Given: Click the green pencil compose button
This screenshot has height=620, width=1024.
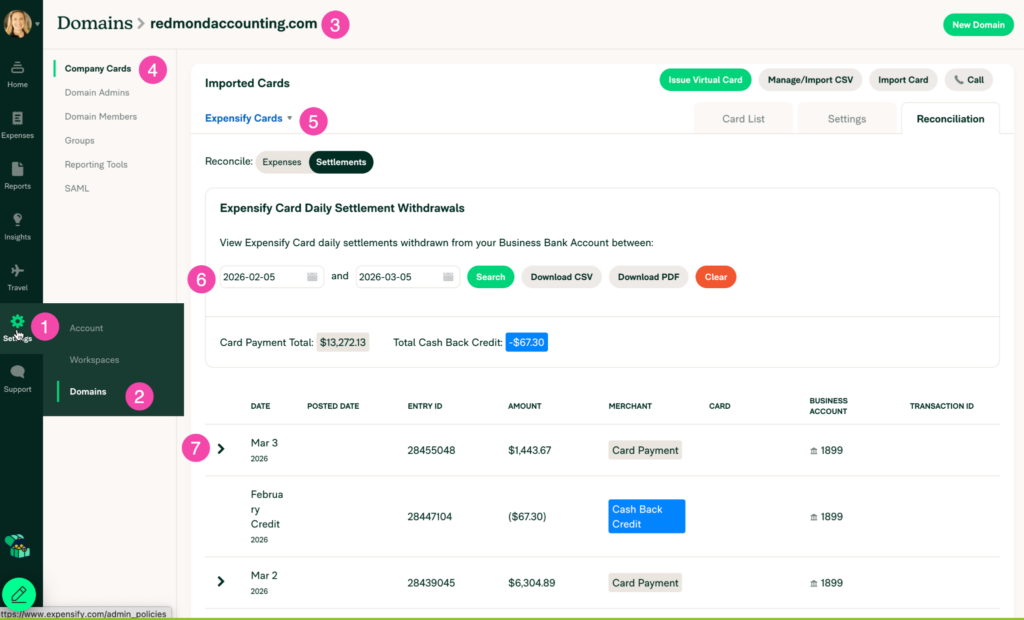Looking at the screenshot, I should tap(19, 595).
